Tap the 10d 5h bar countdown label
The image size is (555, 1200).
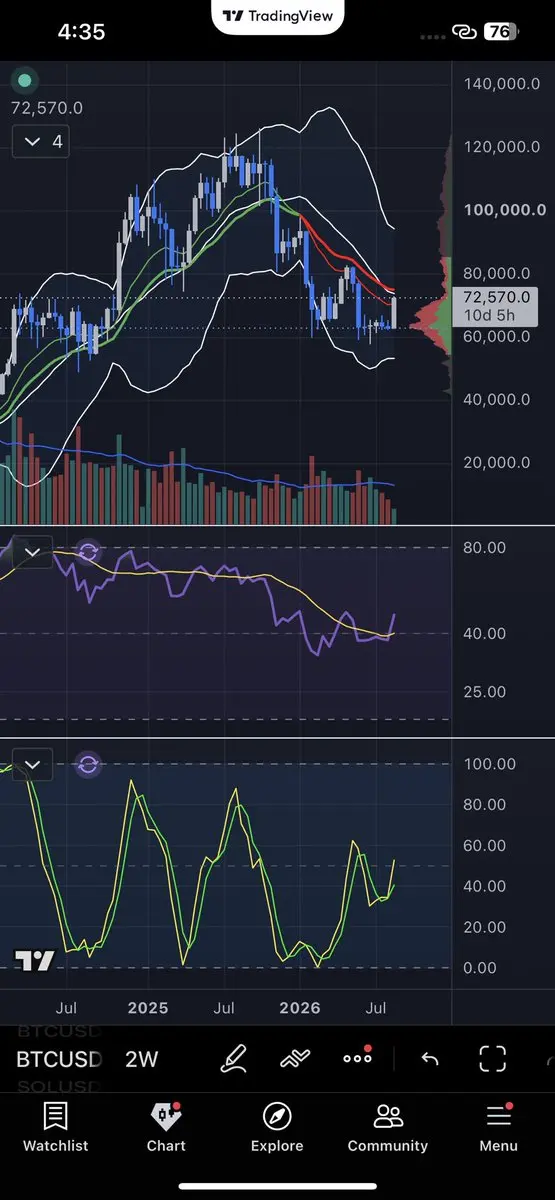491,316
